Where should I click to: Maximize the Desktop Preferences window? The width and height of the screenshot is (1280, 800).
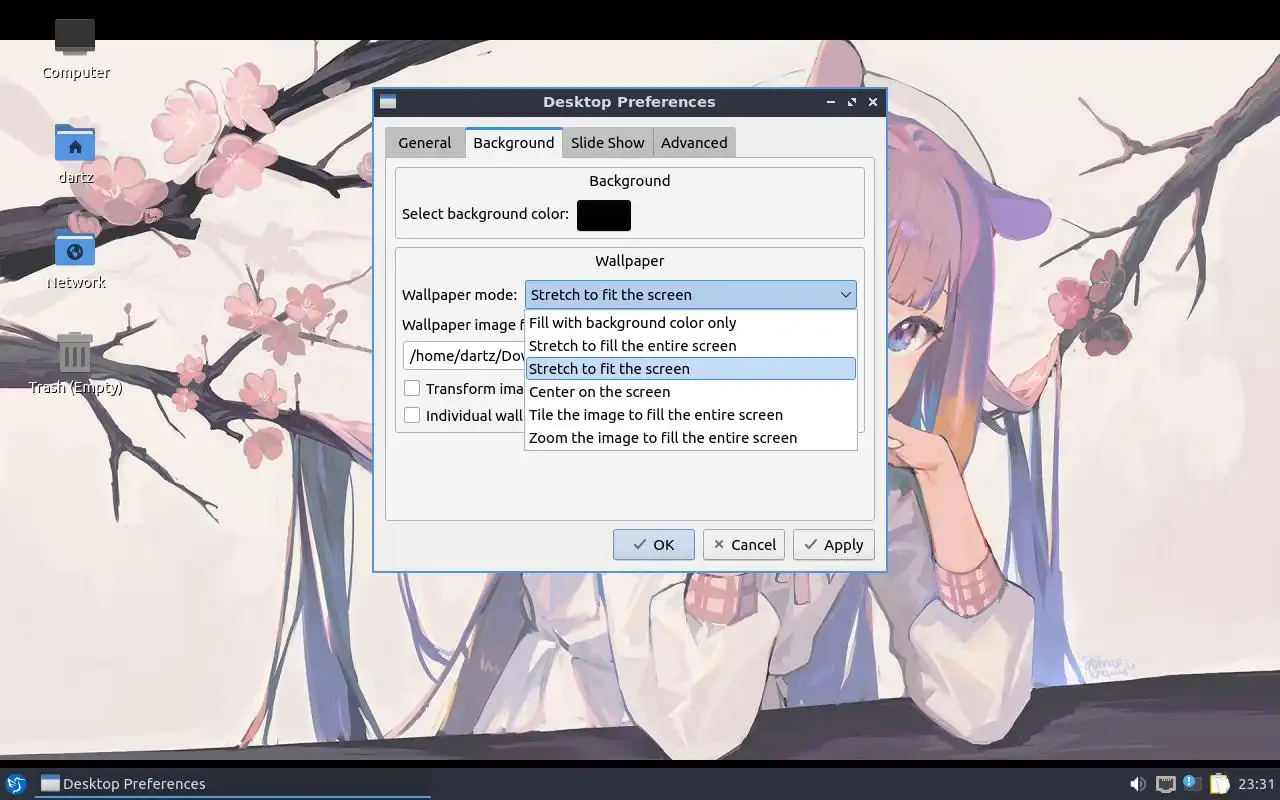[852, 102]
